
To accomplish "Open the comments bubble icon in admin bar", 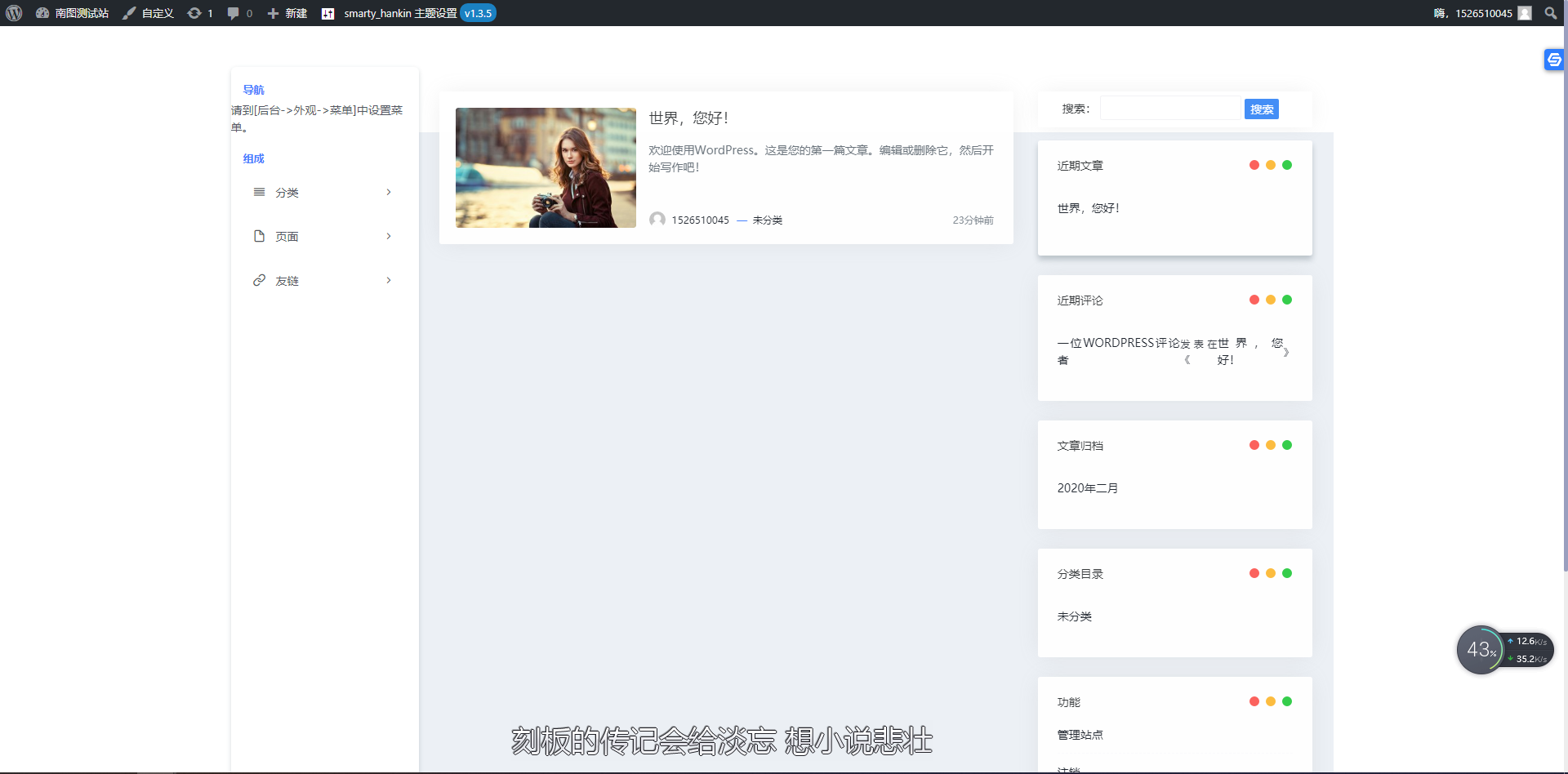I will coord(238,12).
